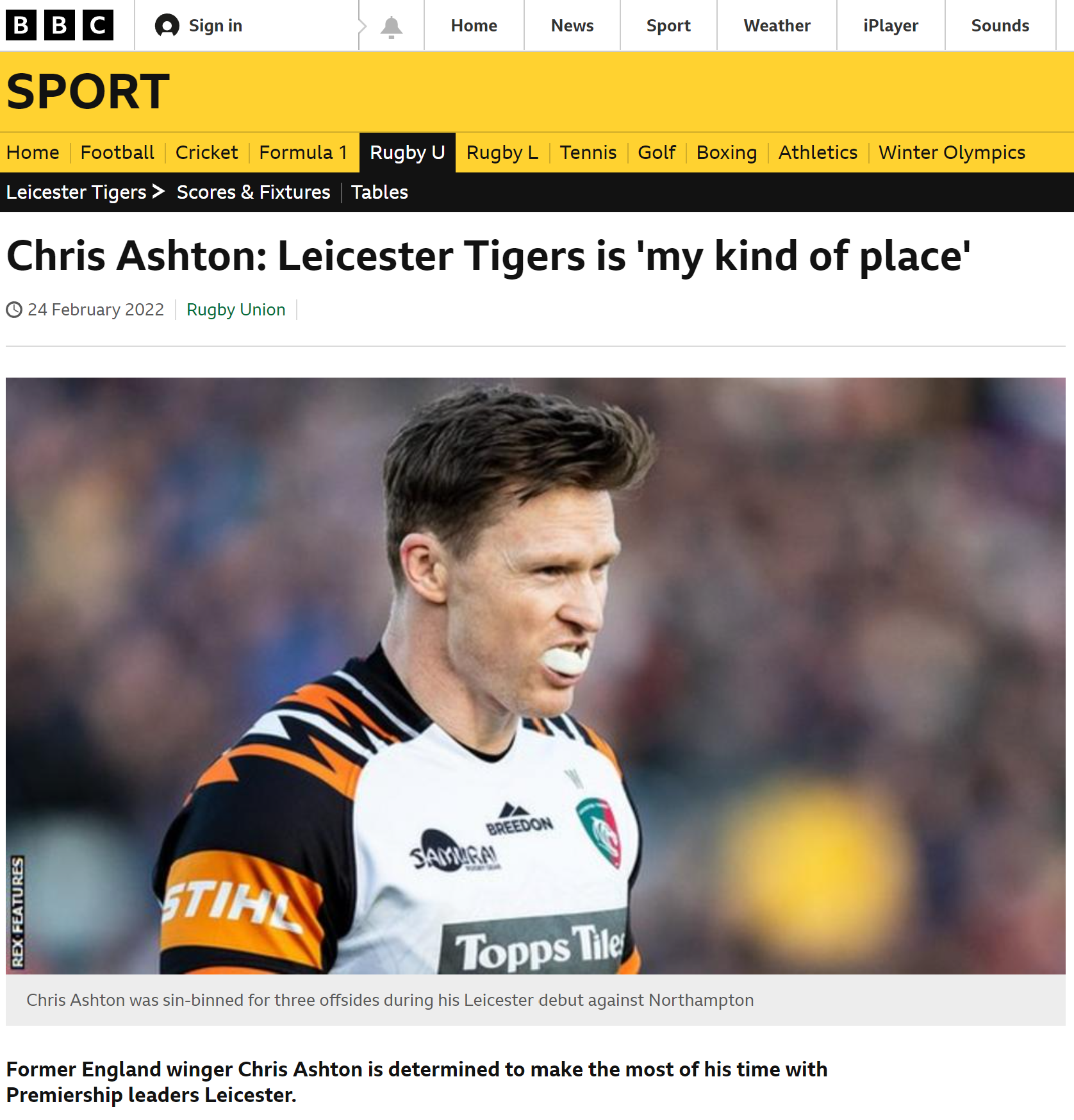Open the Tables link
This screenshot has width=1074, height=1120.
[379, 192]
